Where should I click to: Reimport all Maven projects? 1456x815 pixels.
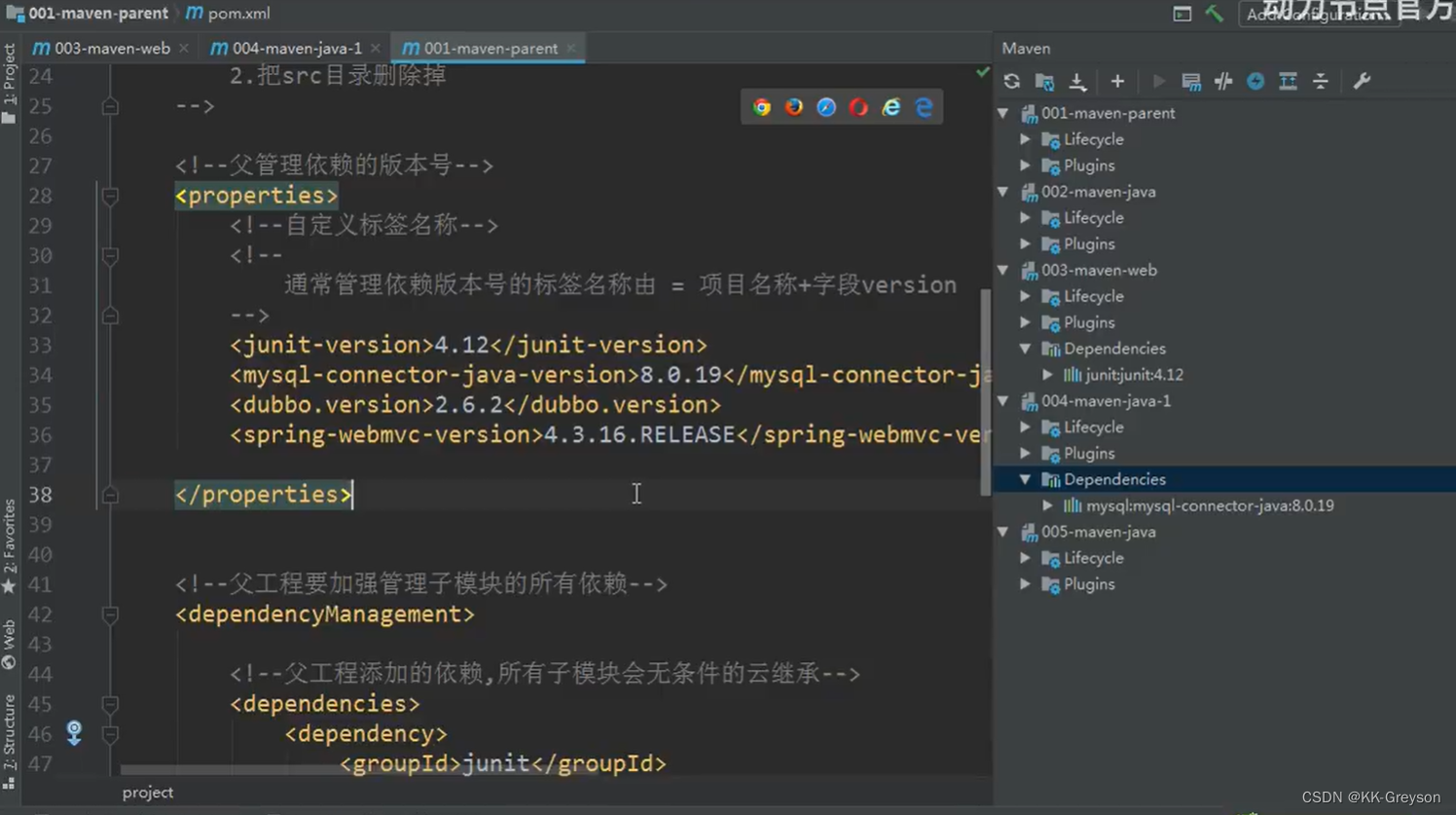click(x=1012, y=82)
